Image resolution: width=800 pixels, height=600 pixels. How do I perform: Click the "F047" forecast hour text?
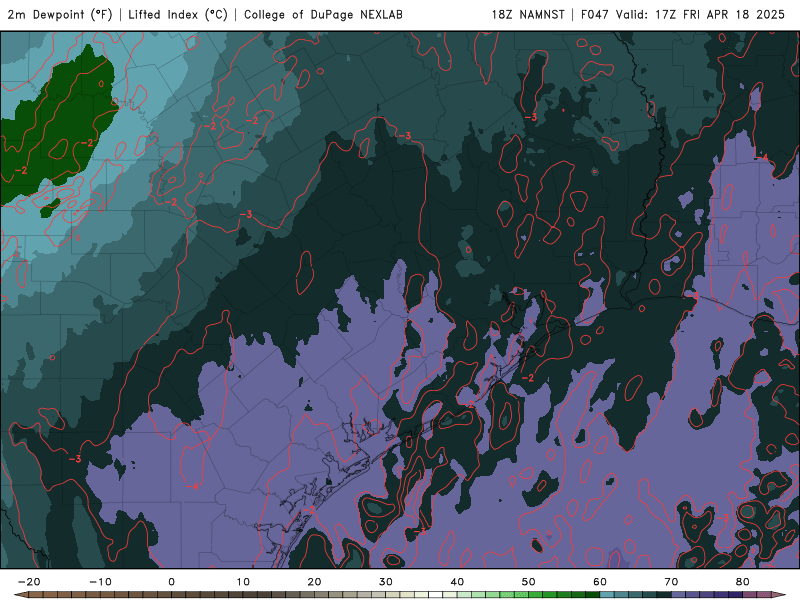point(594,15)
